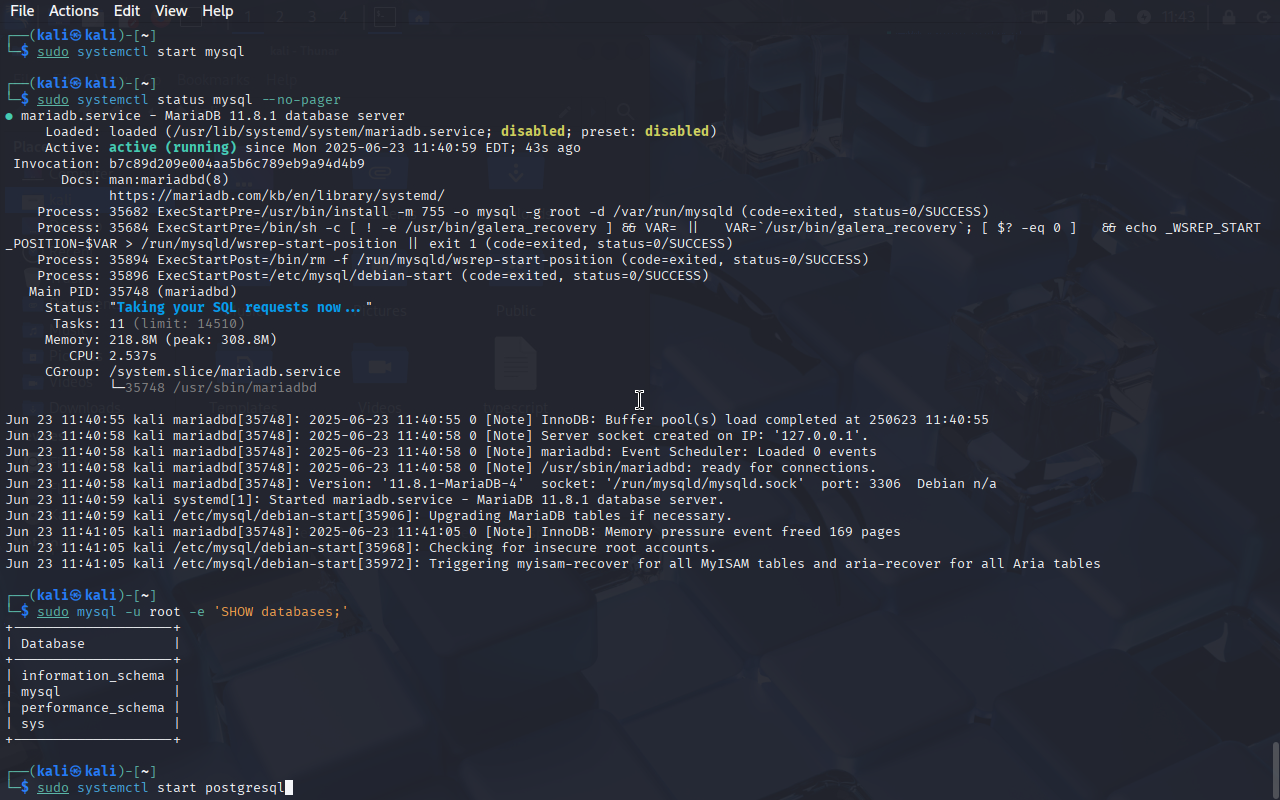Screen dimensions: 1280x800
Task: Click the '35748 /usr/sbin/mariadbd' process entry
Action: tap(221, 388)
